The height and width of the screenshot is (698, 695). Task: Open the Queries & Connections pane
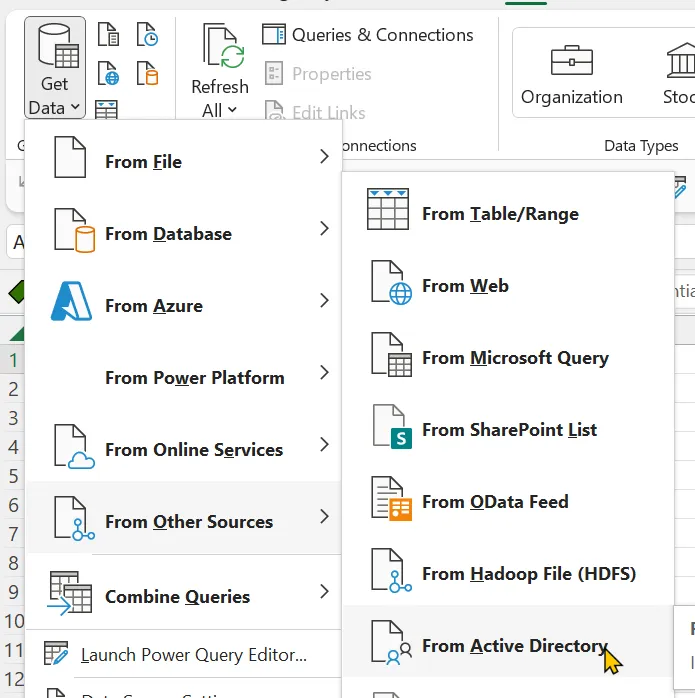pyautogui.click(x=367, y=35)
